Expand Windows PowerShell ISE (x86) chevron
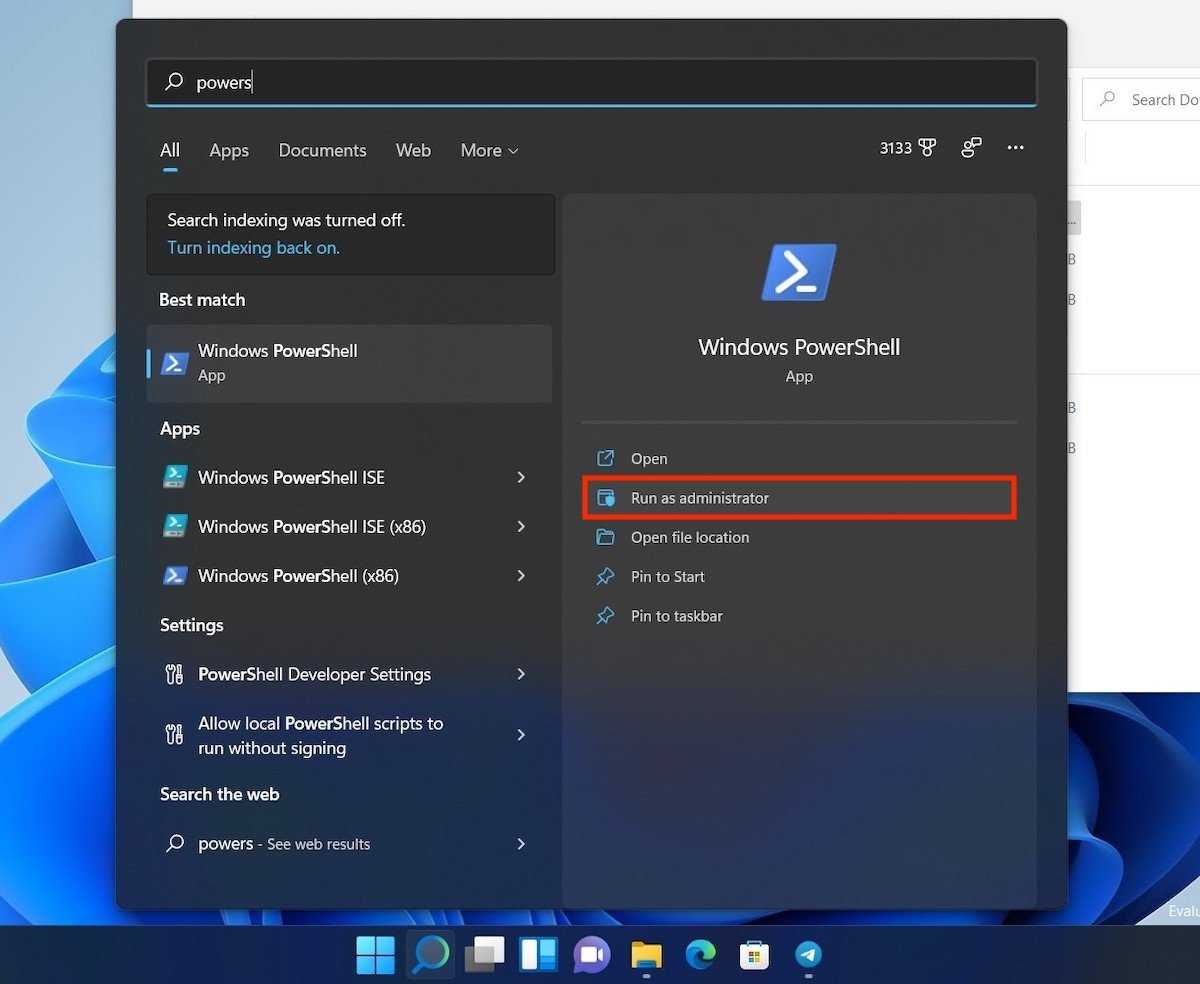This screenshot has height=984, width=1200. pos(521,526)
